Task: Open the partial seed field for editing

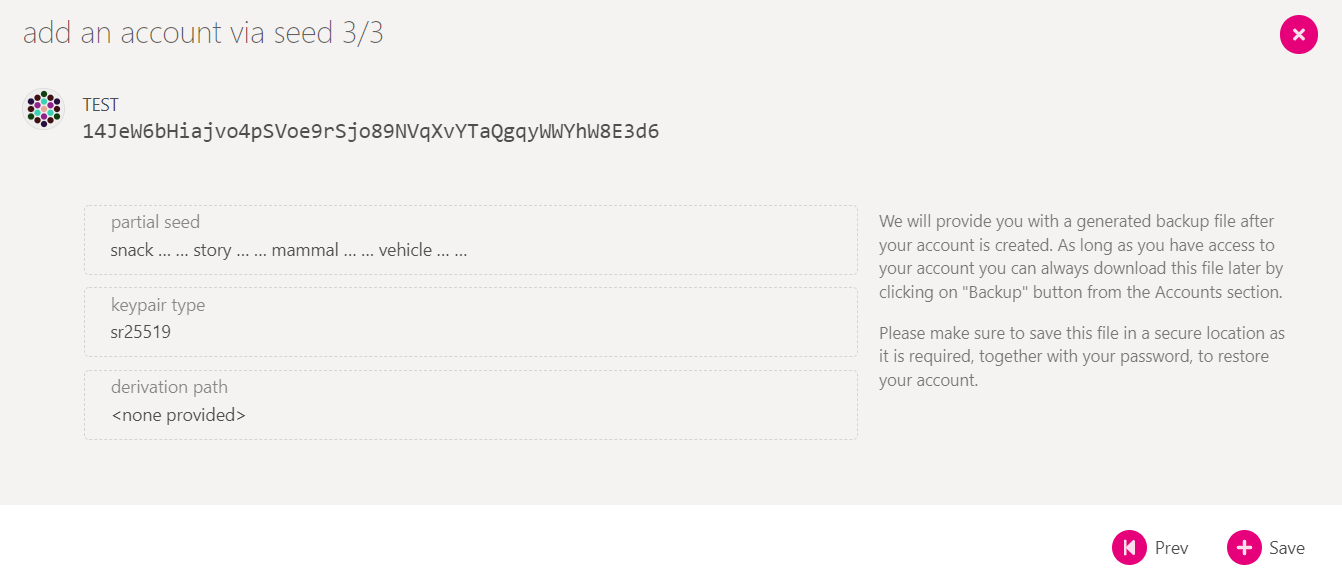Action: (x=470, y=240)
